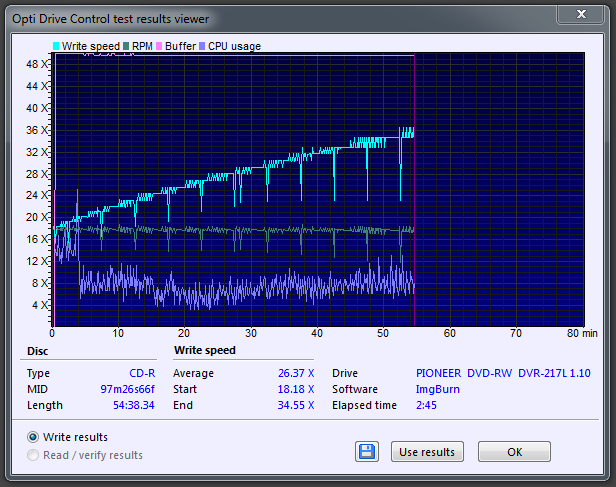Click the End speed value 34.55 X
This screenshot has height=487, width=616.
coord(296,405)
